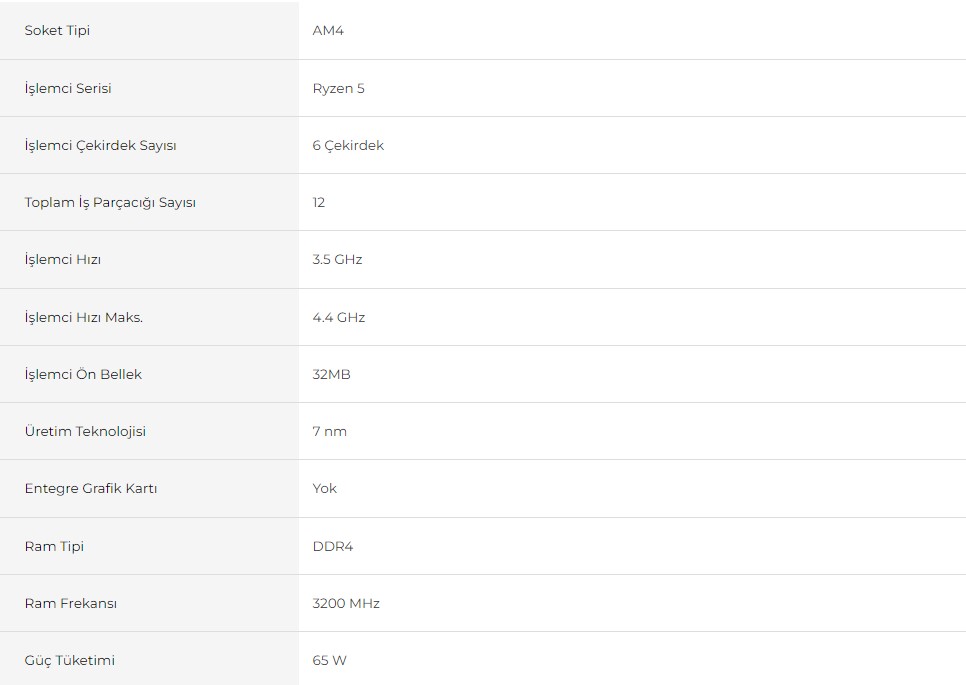Image resolution: width=966 pixels, height=685 pixels.
Task: Select the 12 threads value
Action: pyautogui.click(x=319, y=203)
